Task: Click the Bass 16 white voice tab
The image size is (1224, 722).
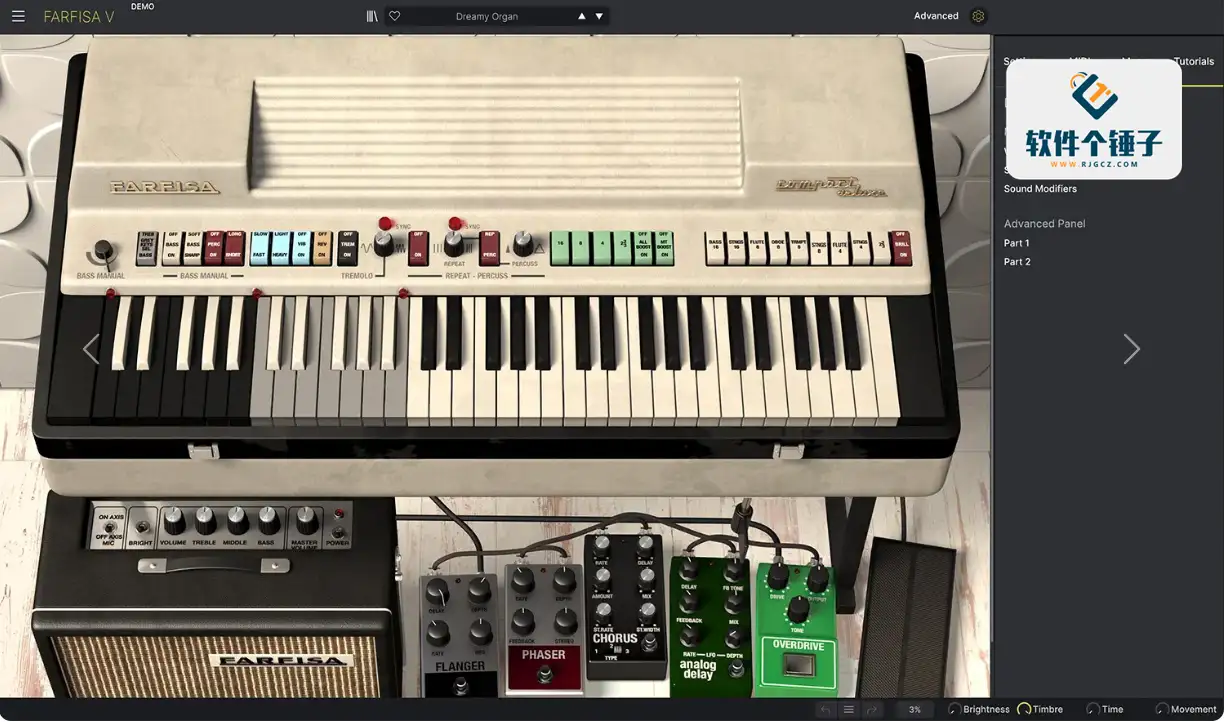Action: pyautogui.click(x=715, y=248)
